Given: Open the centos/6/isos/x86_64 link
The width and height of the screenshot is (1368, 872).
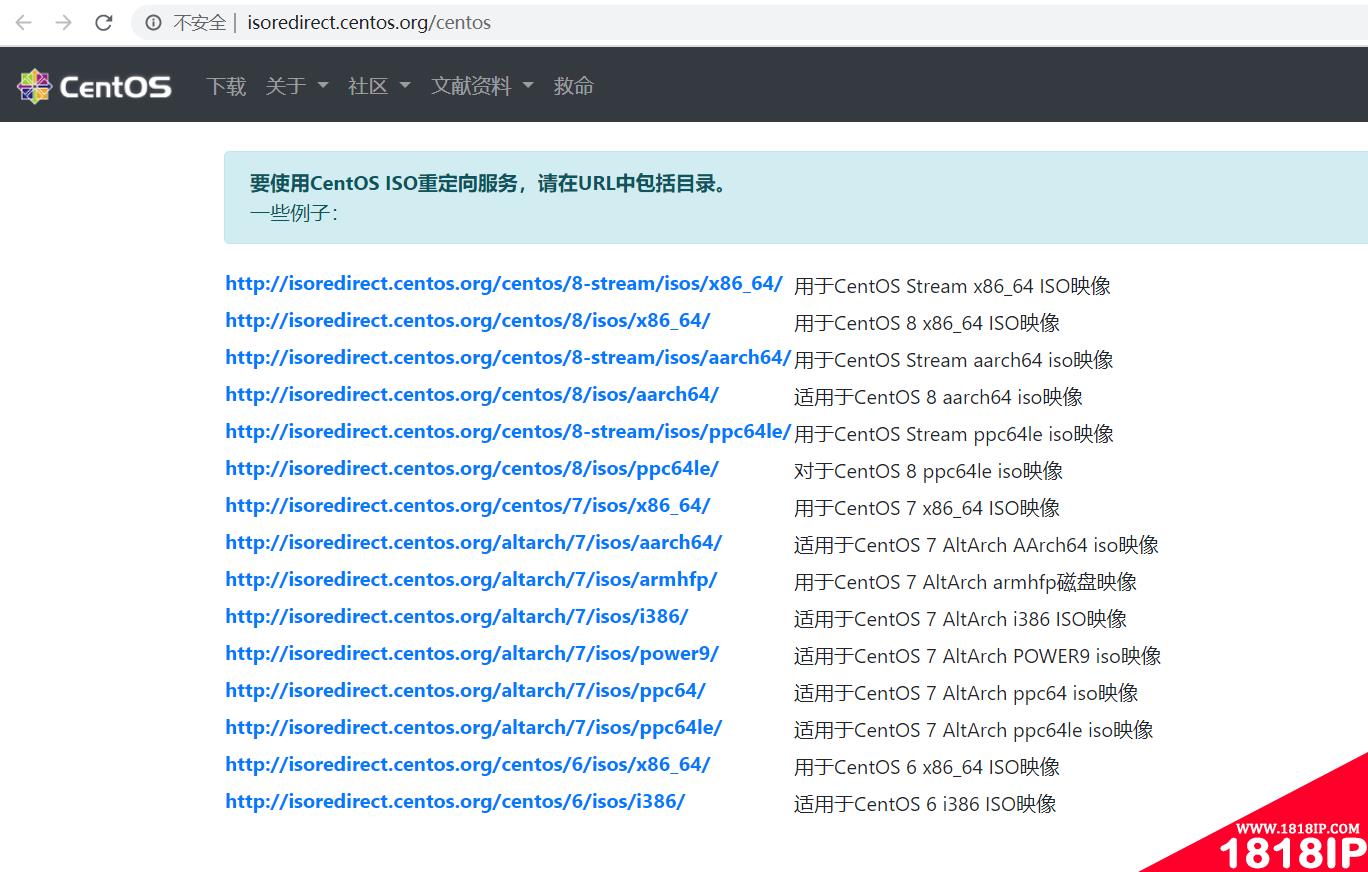Looking at the screenshot, I should coord(468,765).
